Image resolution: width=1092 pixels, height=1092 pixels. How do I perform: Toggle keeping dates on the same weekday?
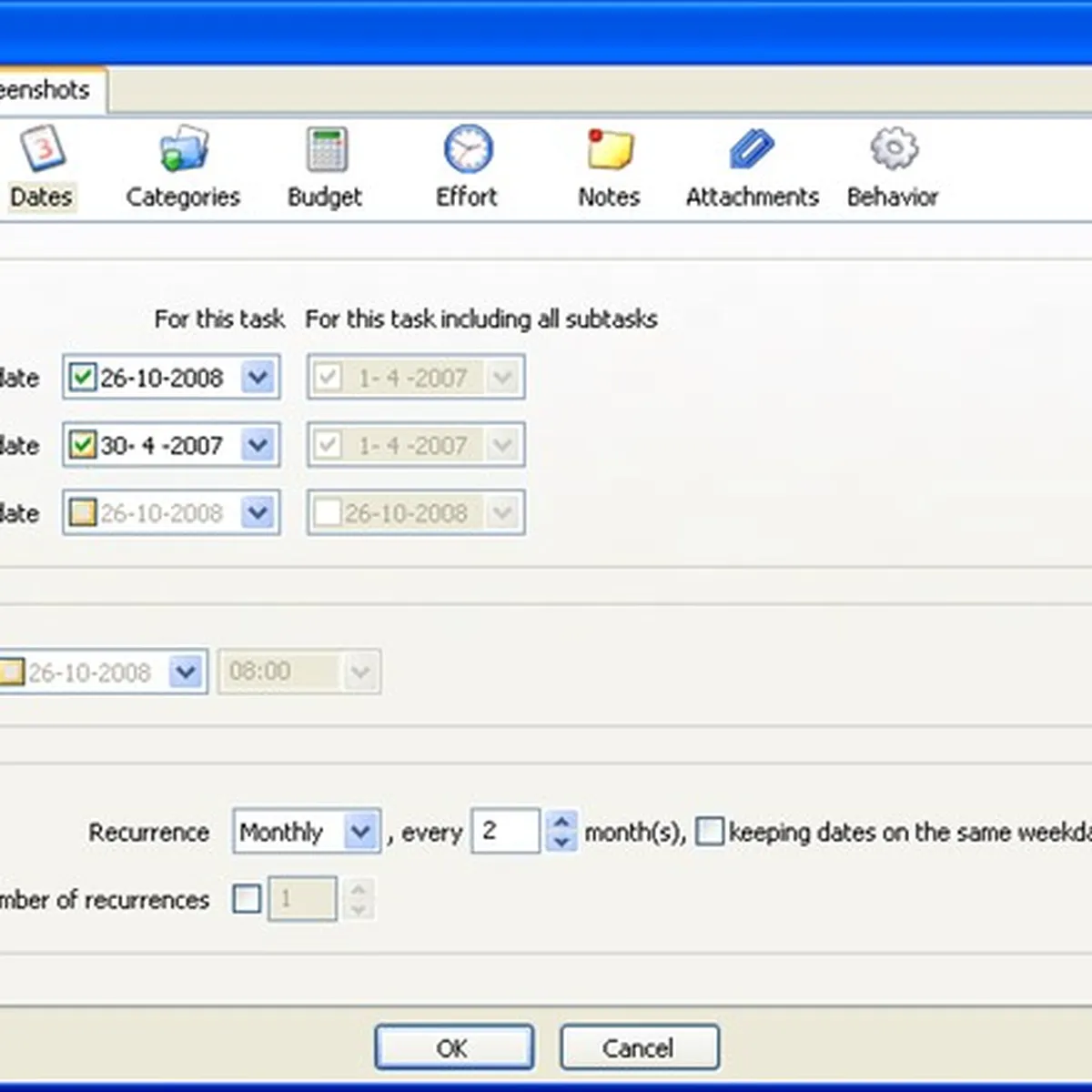coord(709,832)
